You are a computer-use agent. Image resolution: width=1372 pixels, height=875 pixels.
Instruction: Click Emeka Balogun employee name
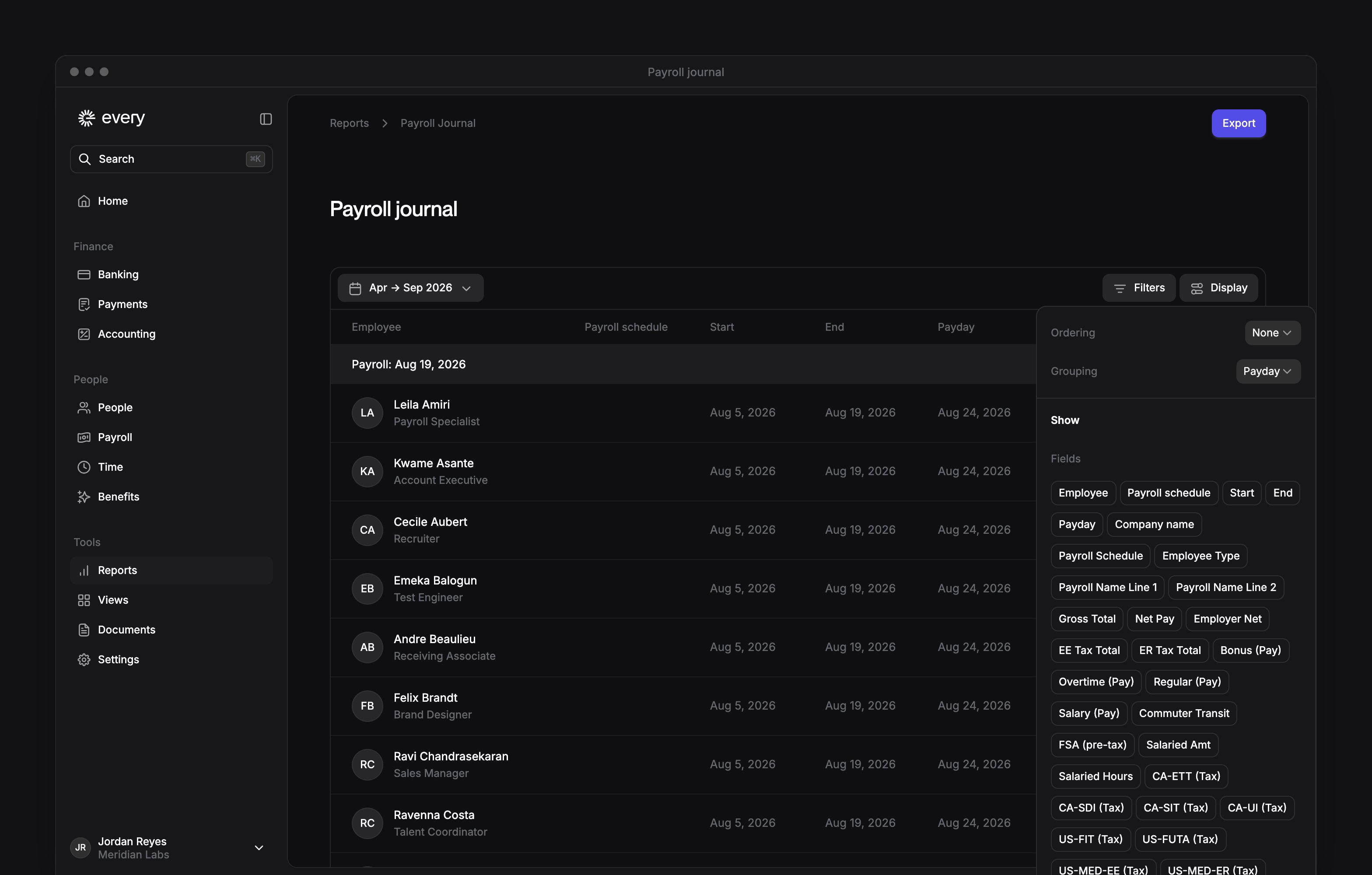point(435,580)
